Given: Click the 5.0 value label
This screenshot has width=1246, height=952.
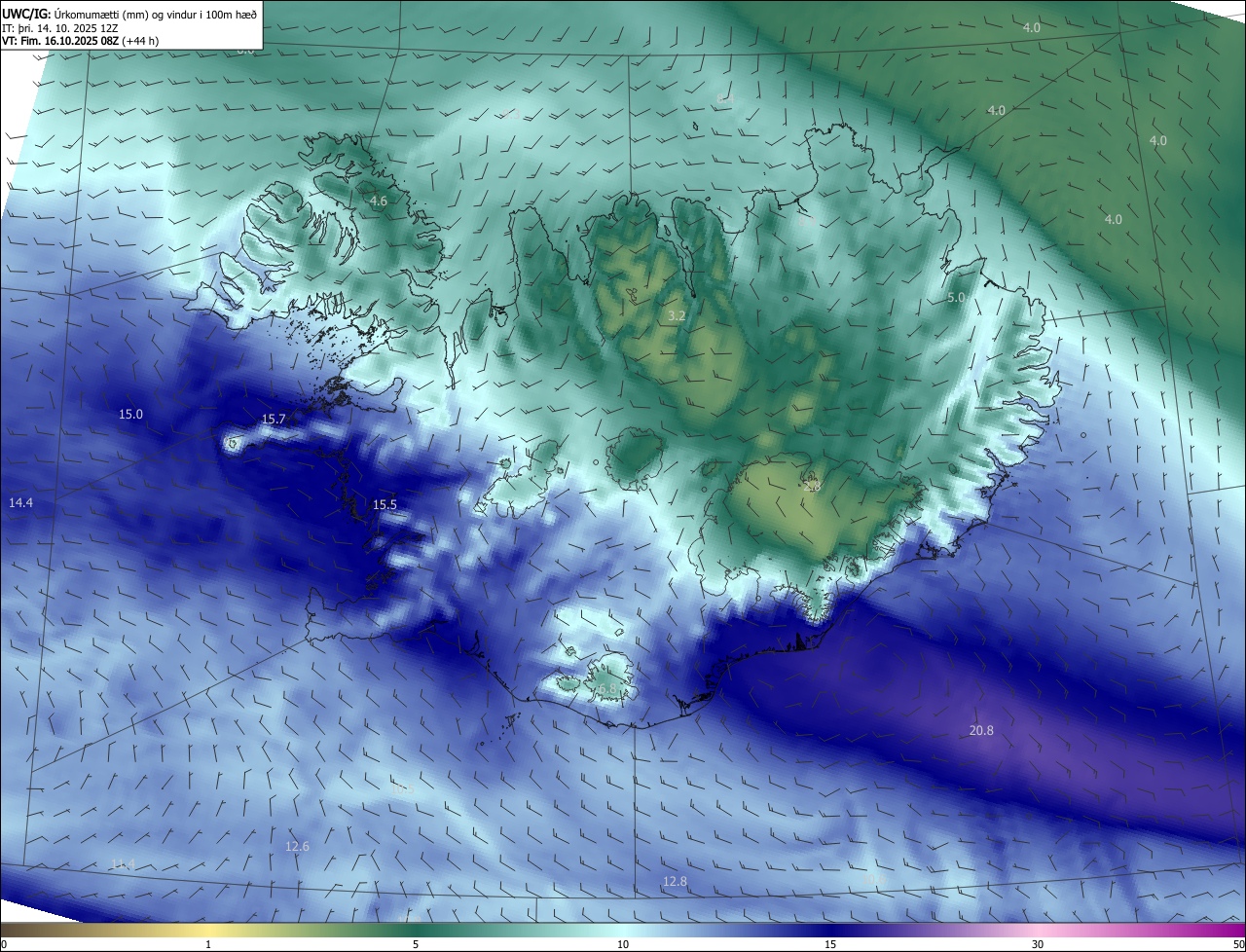Looking at the screenshot, I should 956,297.
